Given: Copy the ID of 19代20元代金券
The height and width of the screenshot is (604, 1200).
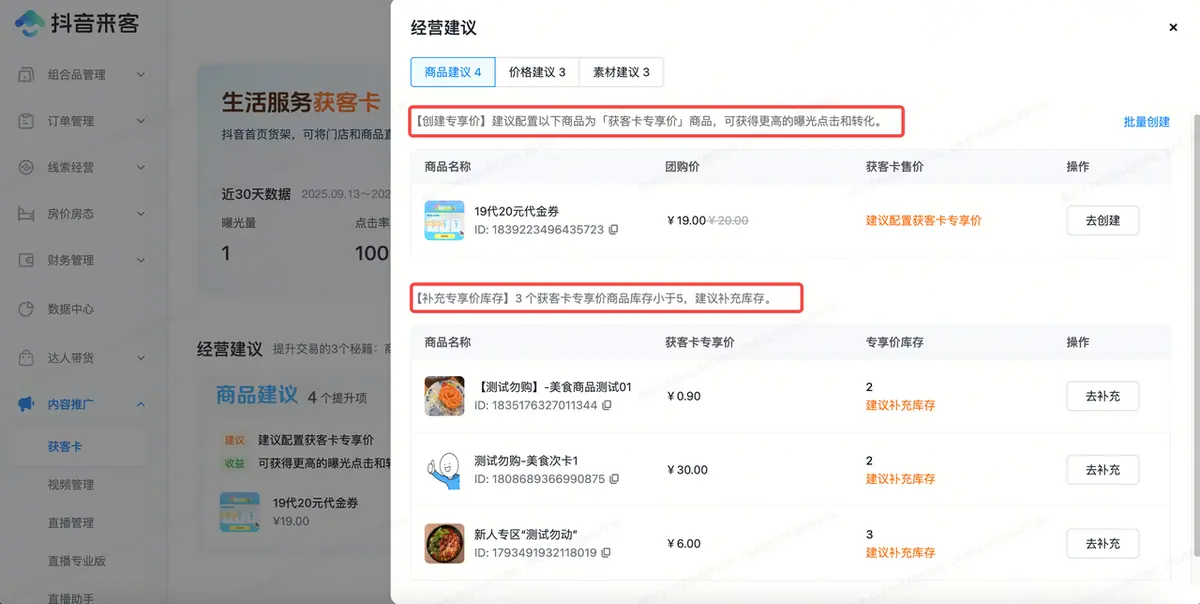Looking at the screenshot, I should [x=614, y=230].
